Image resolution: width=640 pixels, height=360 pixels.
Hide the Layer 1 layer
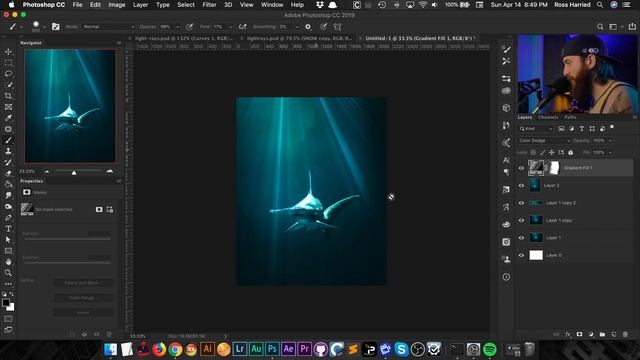pos(521,238)
